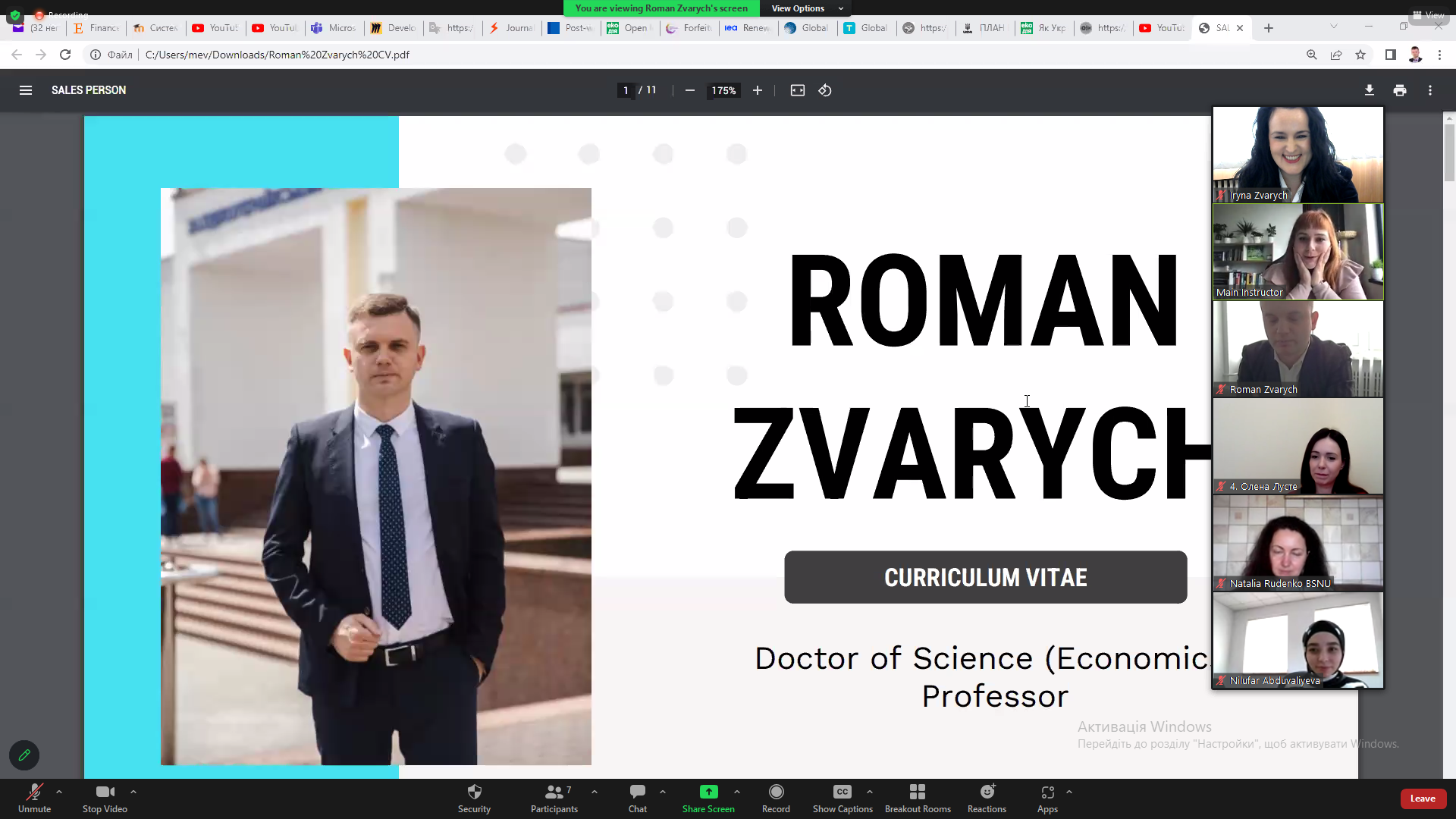
Task: Start recording with Record button
Action: pos(776,799)
